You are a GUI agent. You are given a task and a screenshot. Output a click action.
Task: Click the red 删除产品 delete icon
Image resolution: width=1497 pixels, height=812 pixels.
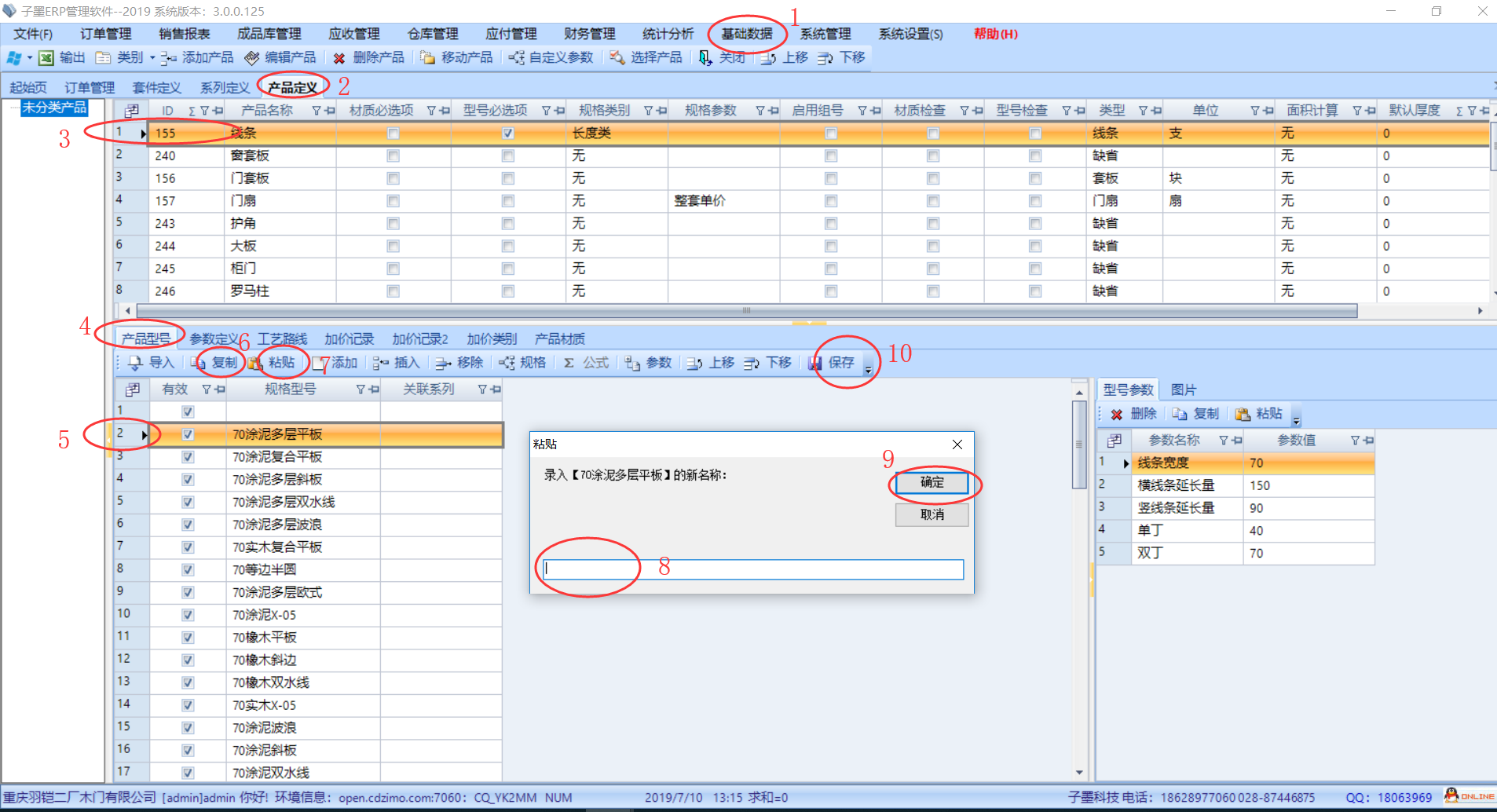[x=339, y=58]
